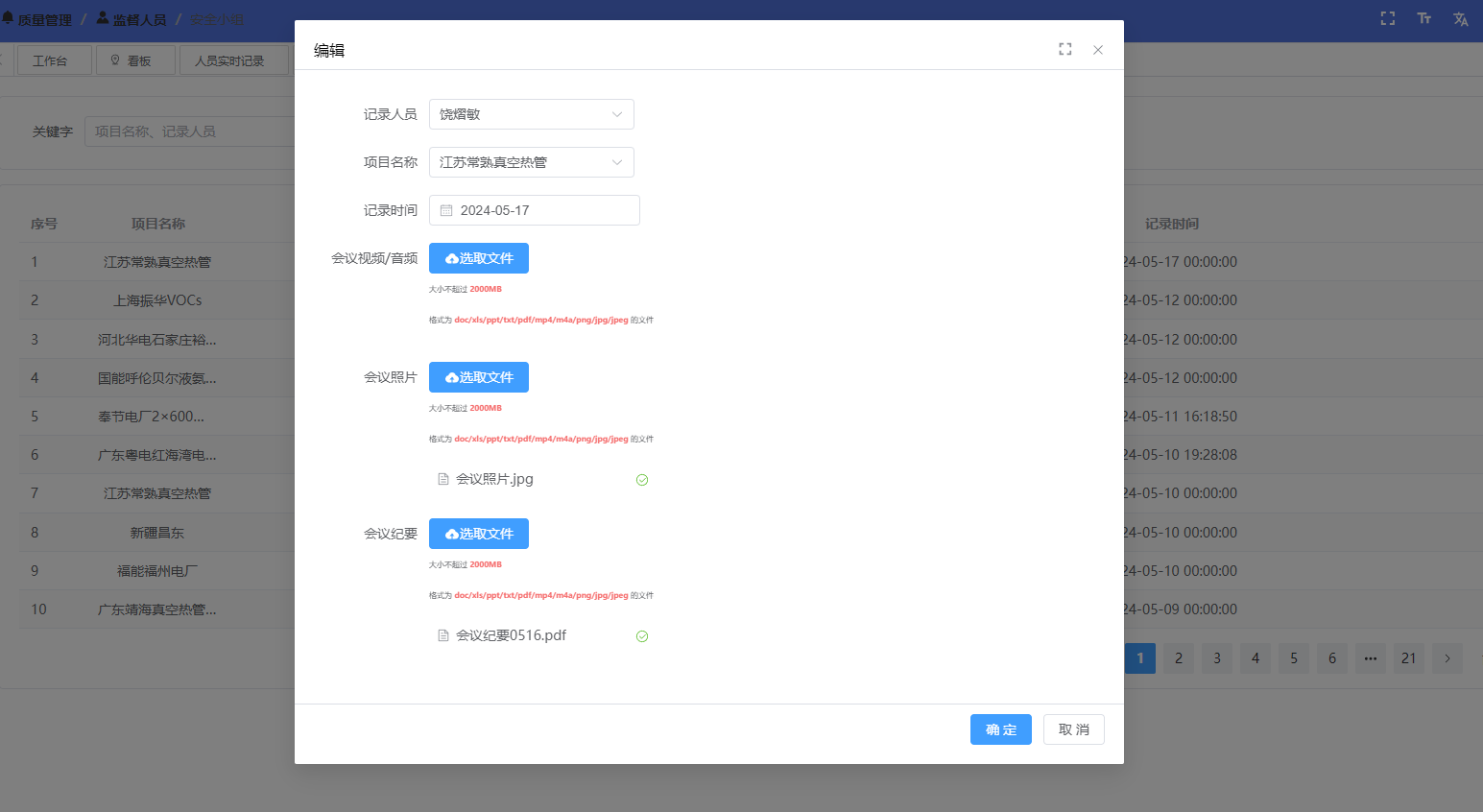
Task: Click the 记录时间 column header
Action: (1172, 224)
